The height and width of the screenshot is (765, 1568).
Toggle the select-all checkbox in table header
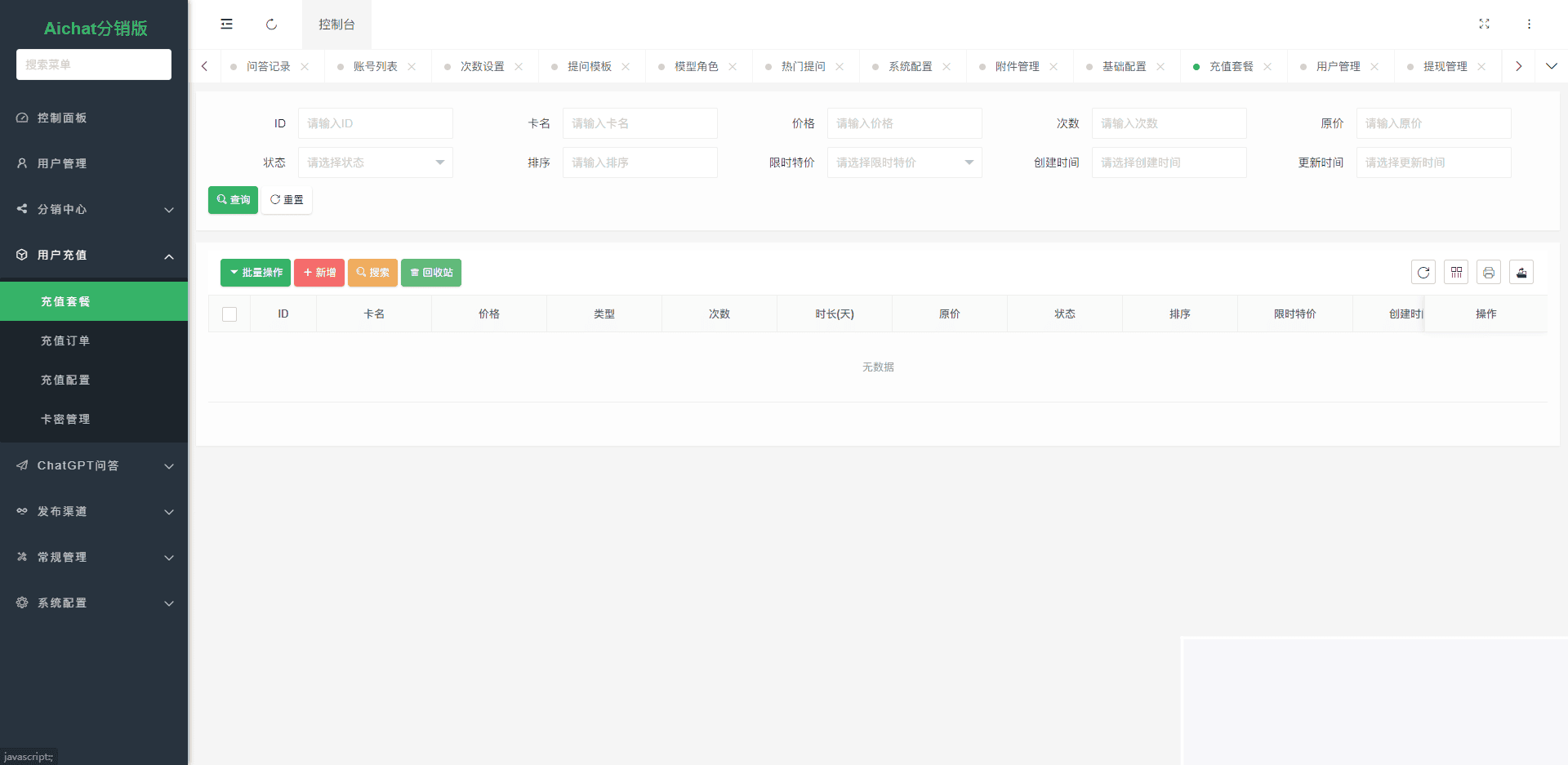pos(229,314)
